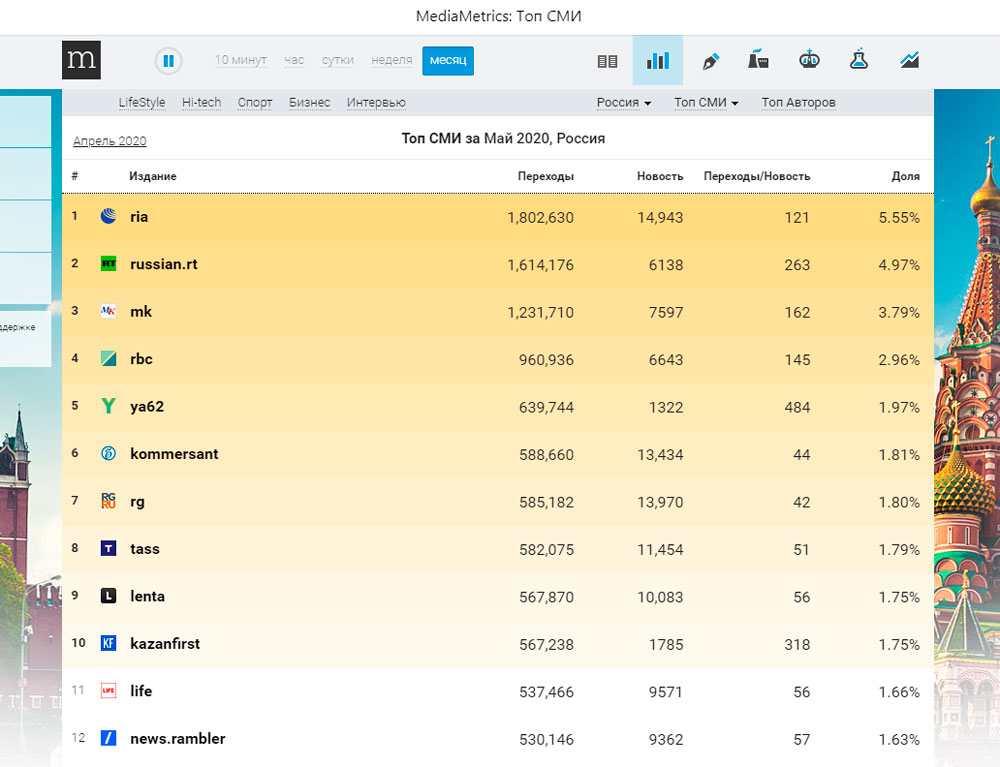The width and height of the screenshot is (1000, 767).
Task: Go to the 'Спорт' category
Action: click(255, 103)
